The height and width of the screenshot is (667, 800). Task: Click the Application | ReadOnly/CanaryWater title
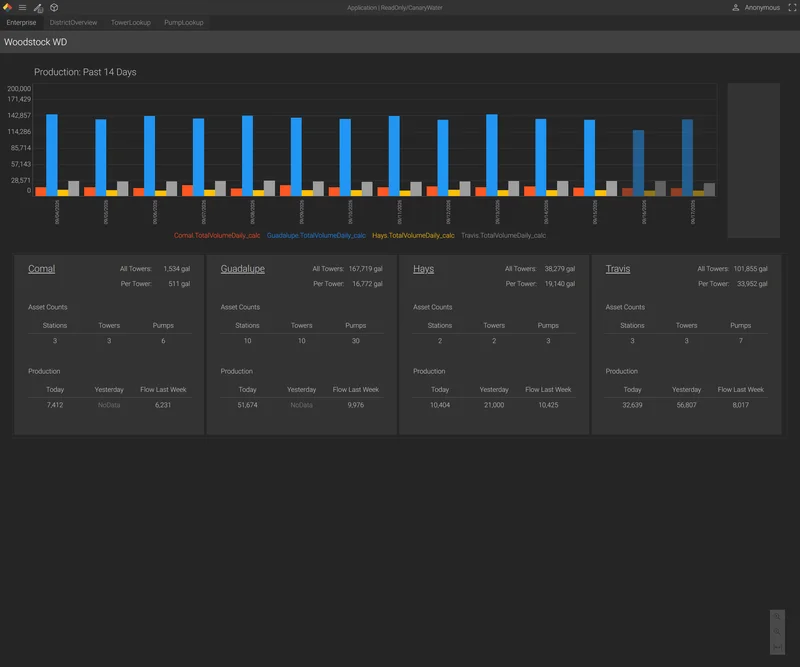[395, 8]
